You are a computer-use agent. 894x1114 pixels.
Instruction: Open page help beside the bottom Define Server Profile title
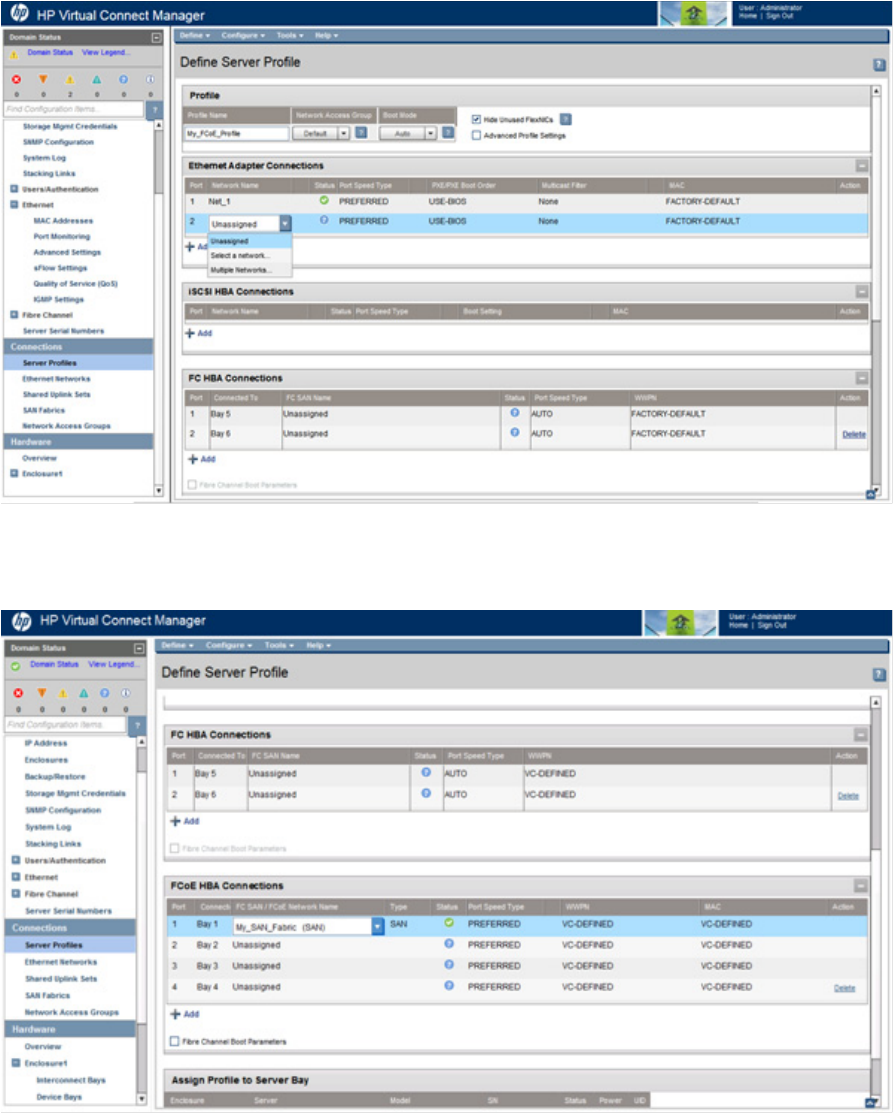tap(879, 674)
